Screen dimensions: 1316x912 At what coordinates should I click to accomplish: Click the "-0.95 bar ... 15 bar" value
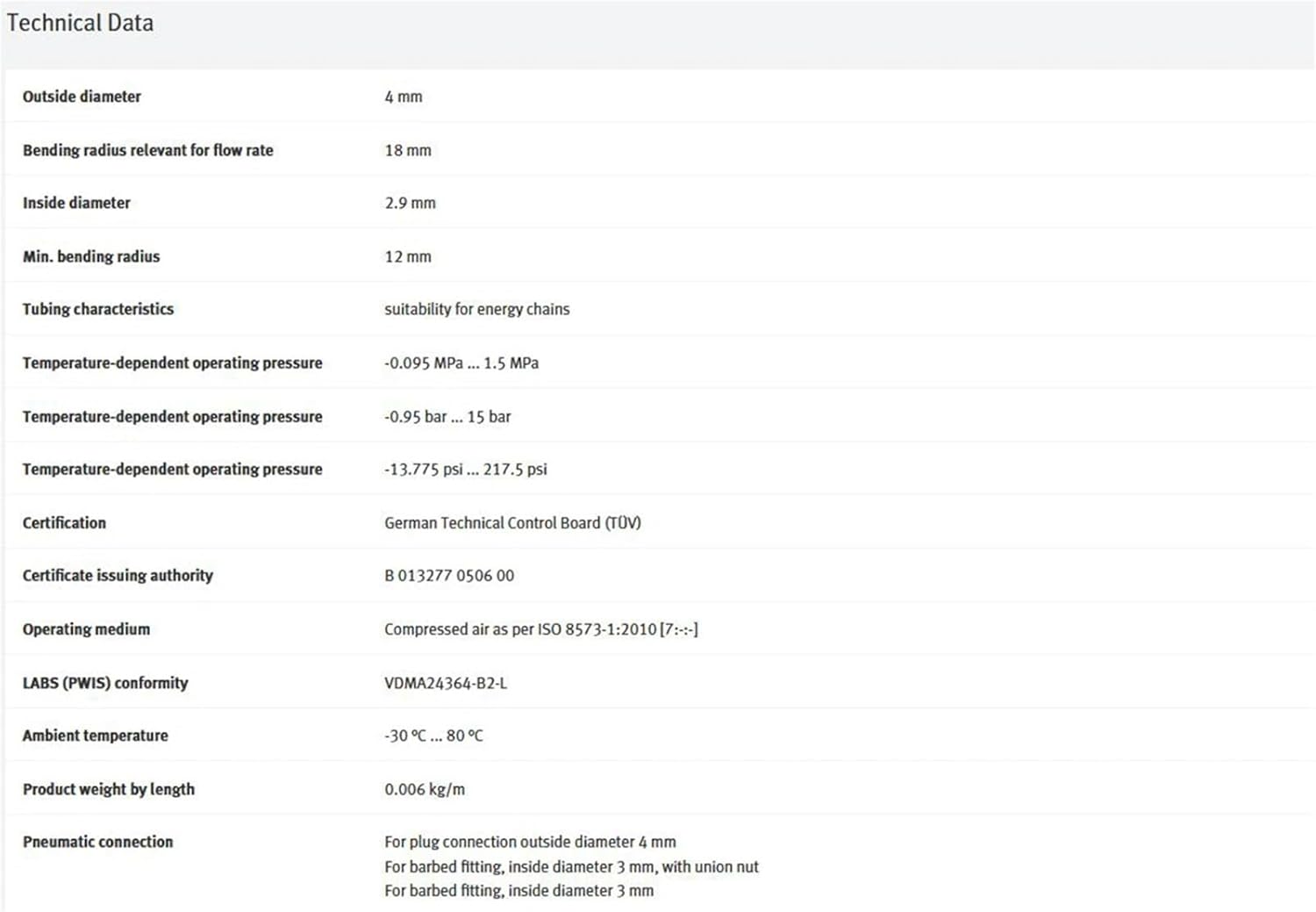(447, 416)
